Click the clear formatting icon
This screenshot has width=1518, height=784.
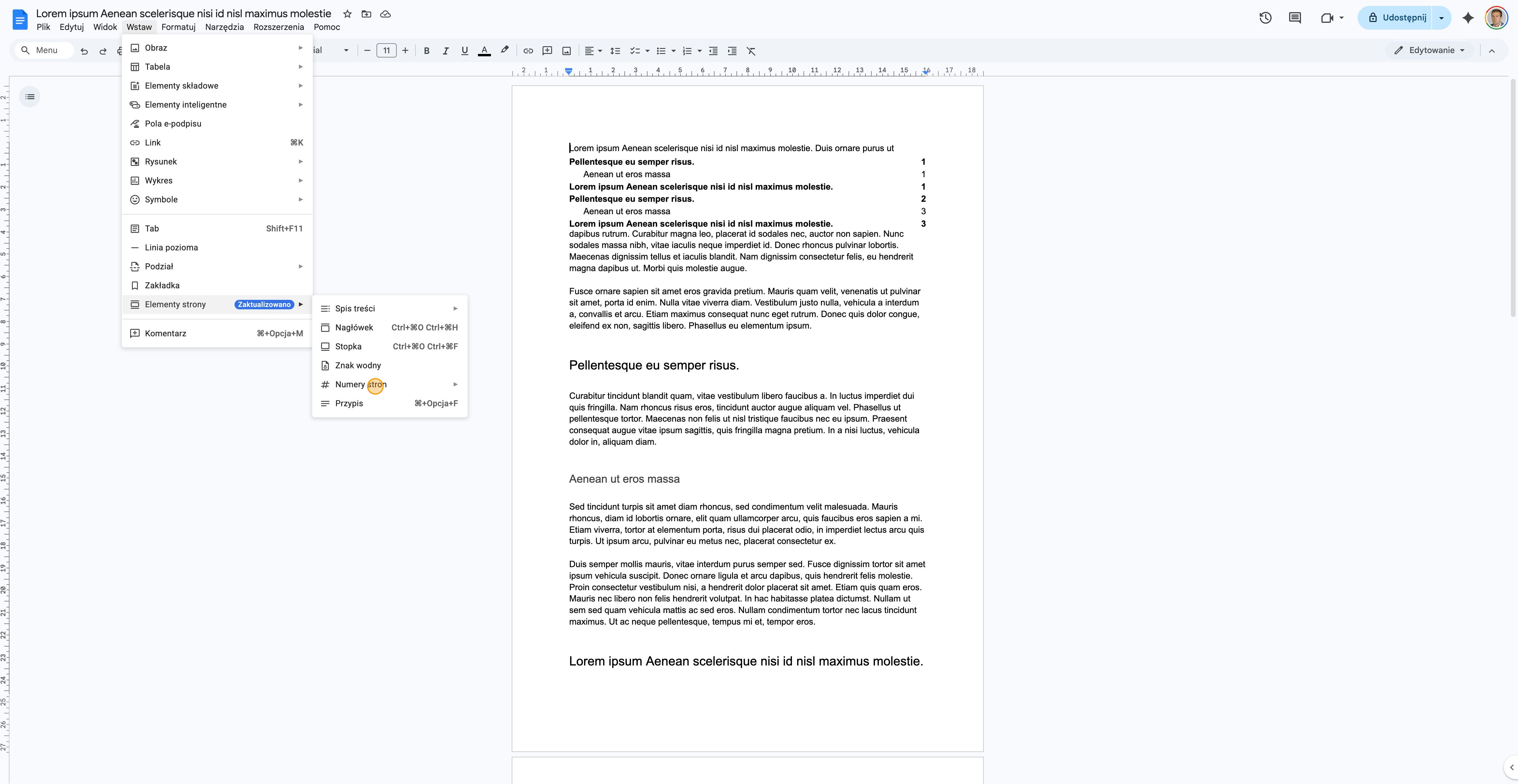point(751,51)
